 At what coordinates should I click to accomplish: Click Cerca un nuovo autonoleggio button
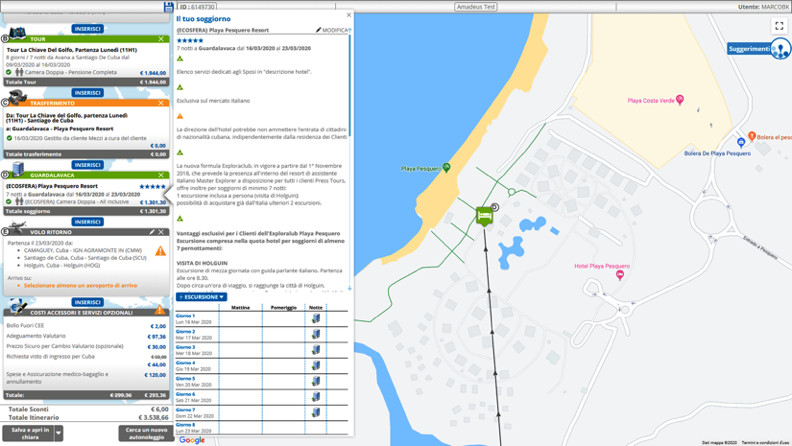pos(146,433)
